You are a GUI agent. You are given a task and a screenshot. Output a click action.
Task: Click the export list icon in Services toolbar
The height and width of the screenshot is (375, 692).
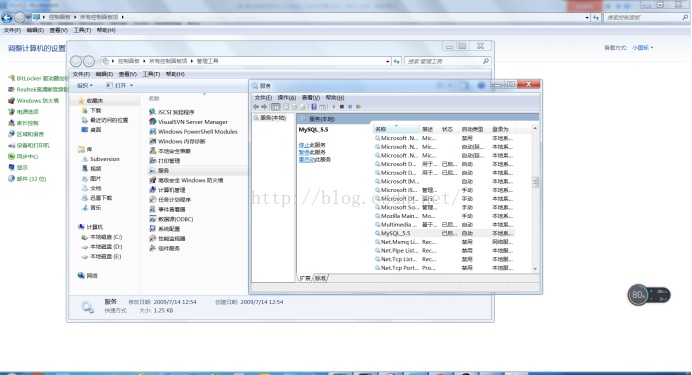[303, 107]
